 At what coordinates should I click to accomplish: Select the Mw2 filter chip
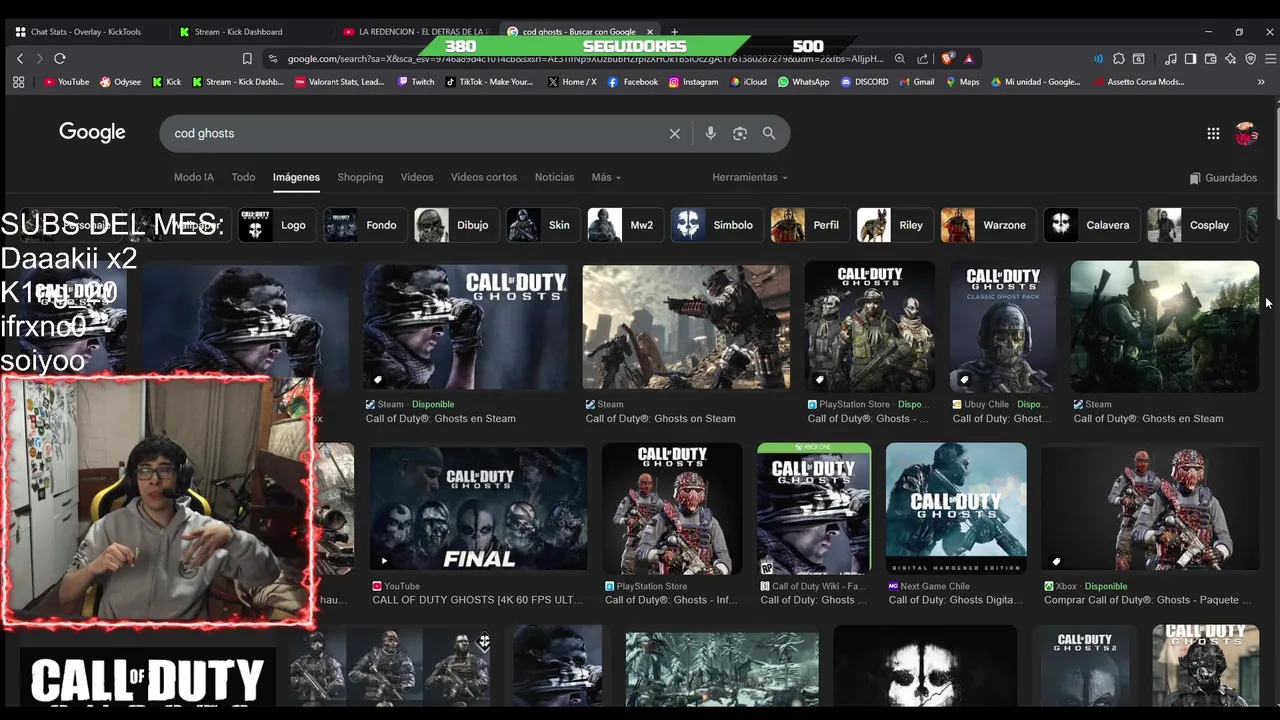624,225
